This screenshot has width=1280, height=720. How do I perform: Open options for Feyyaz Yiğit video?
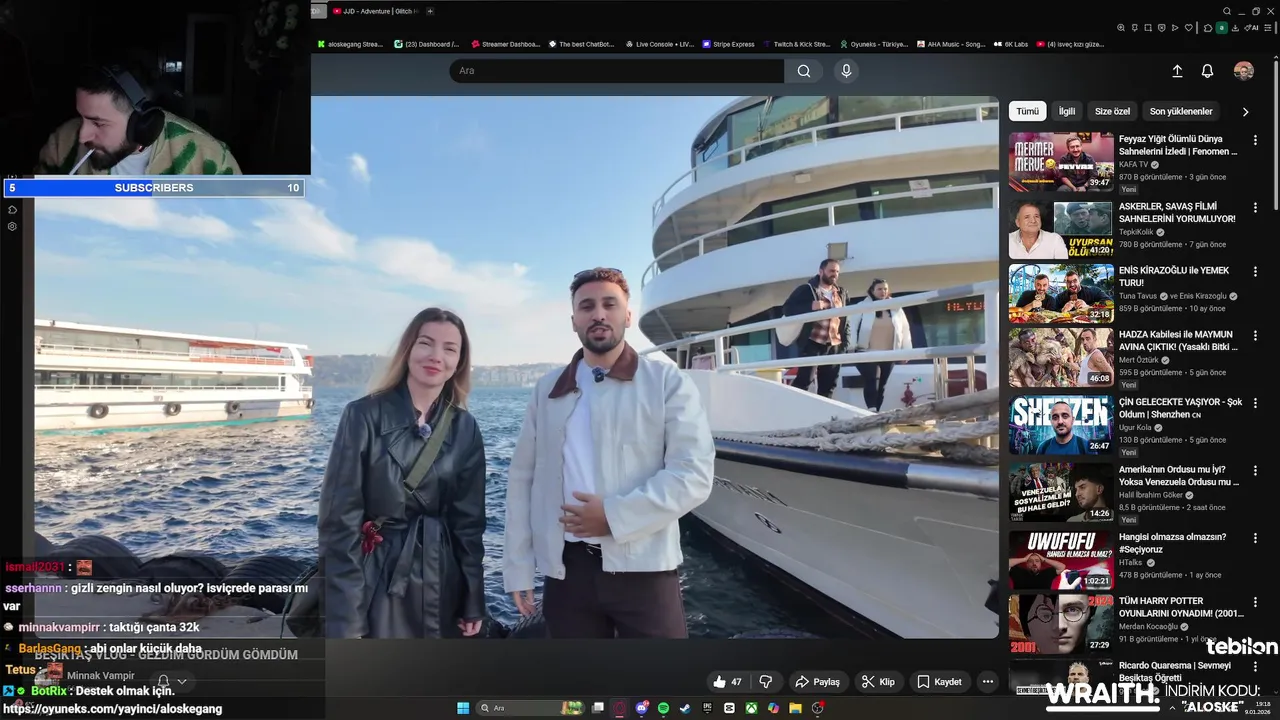1255,140
